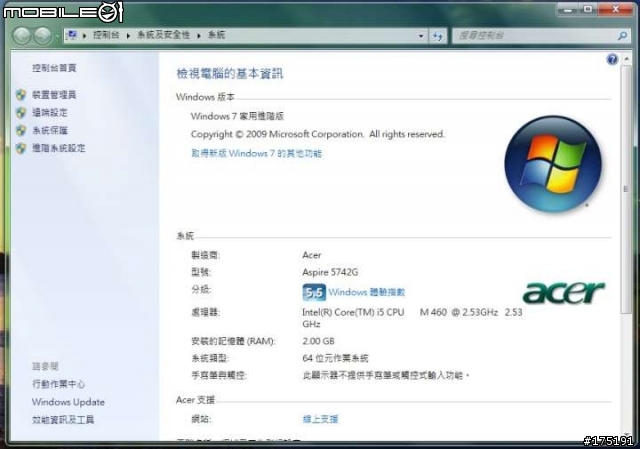Open the address bar history dropdown arrow
The image size is (640, 449).
[x=421, y=36]
